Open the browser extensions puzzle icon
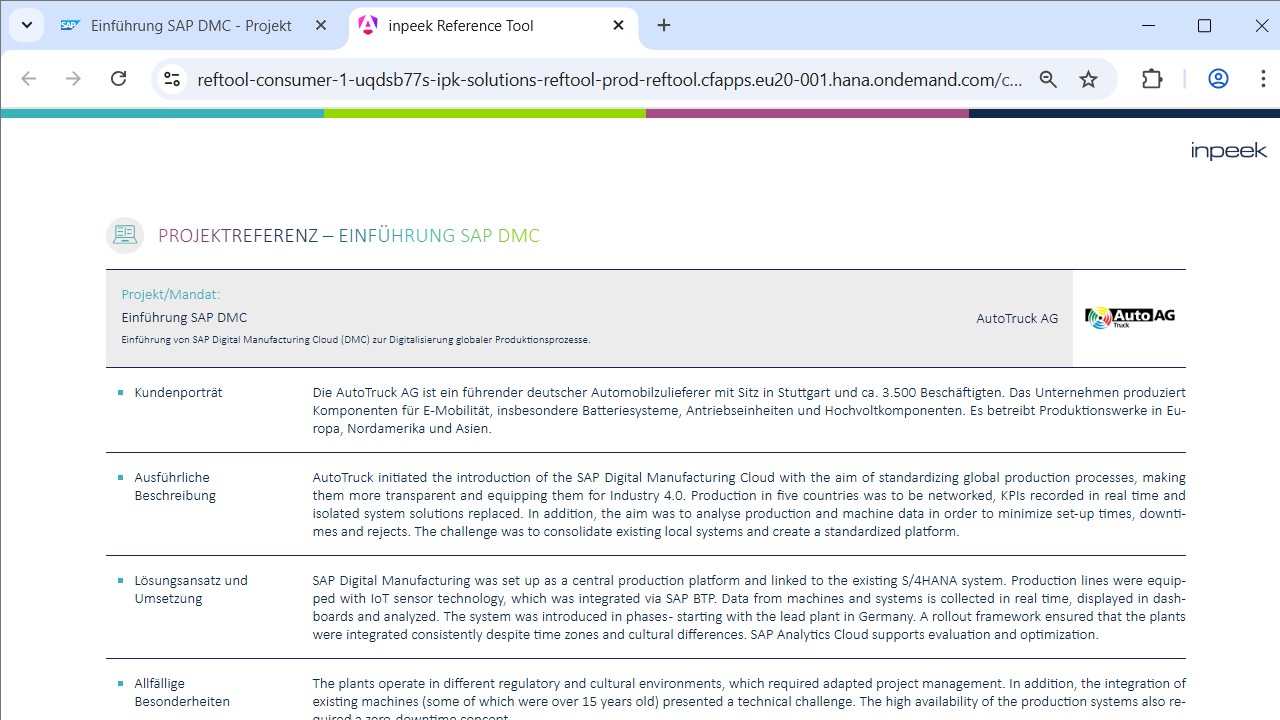 [x=1152, y=79]
